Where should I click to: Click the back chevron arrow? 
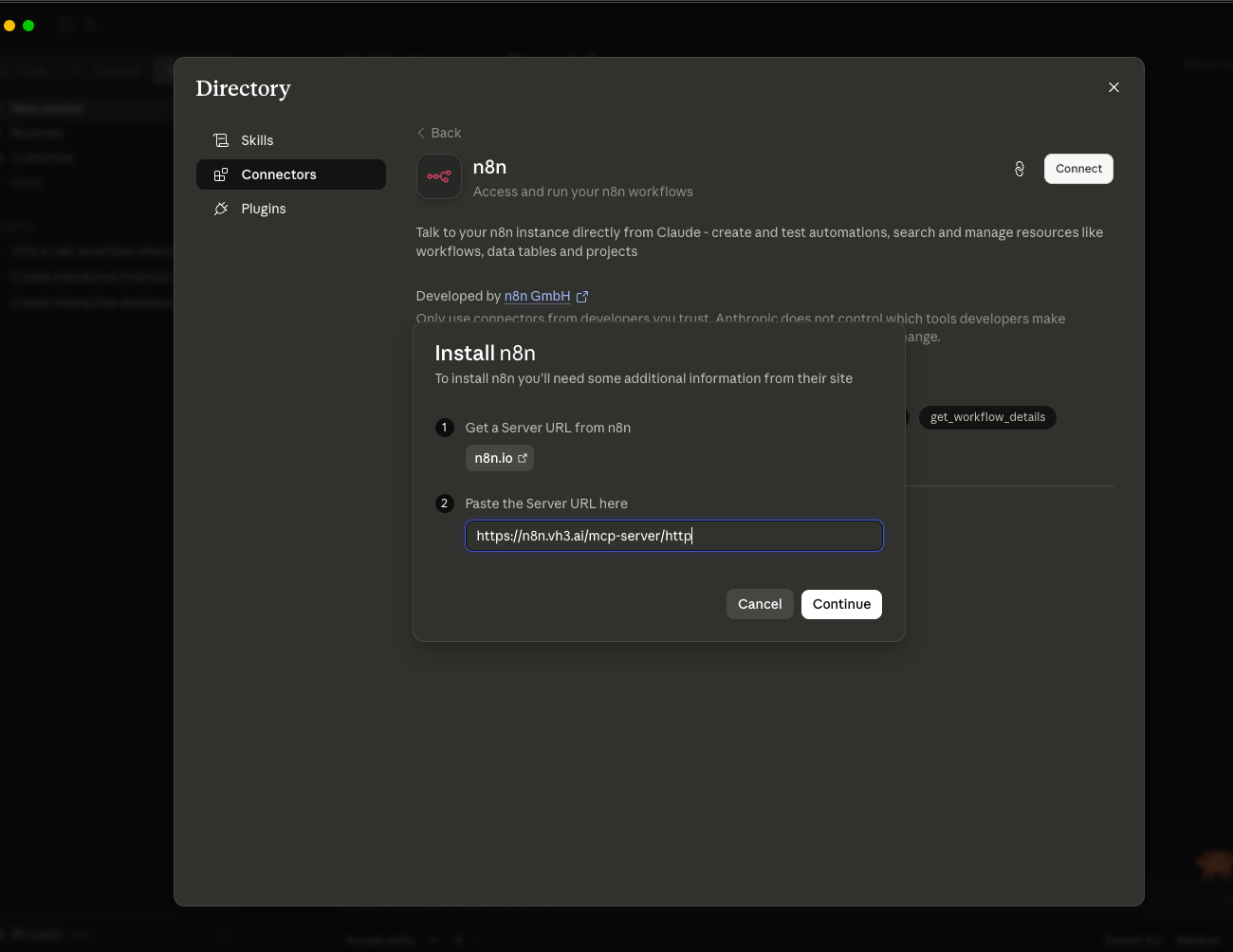tap(421, 133)
